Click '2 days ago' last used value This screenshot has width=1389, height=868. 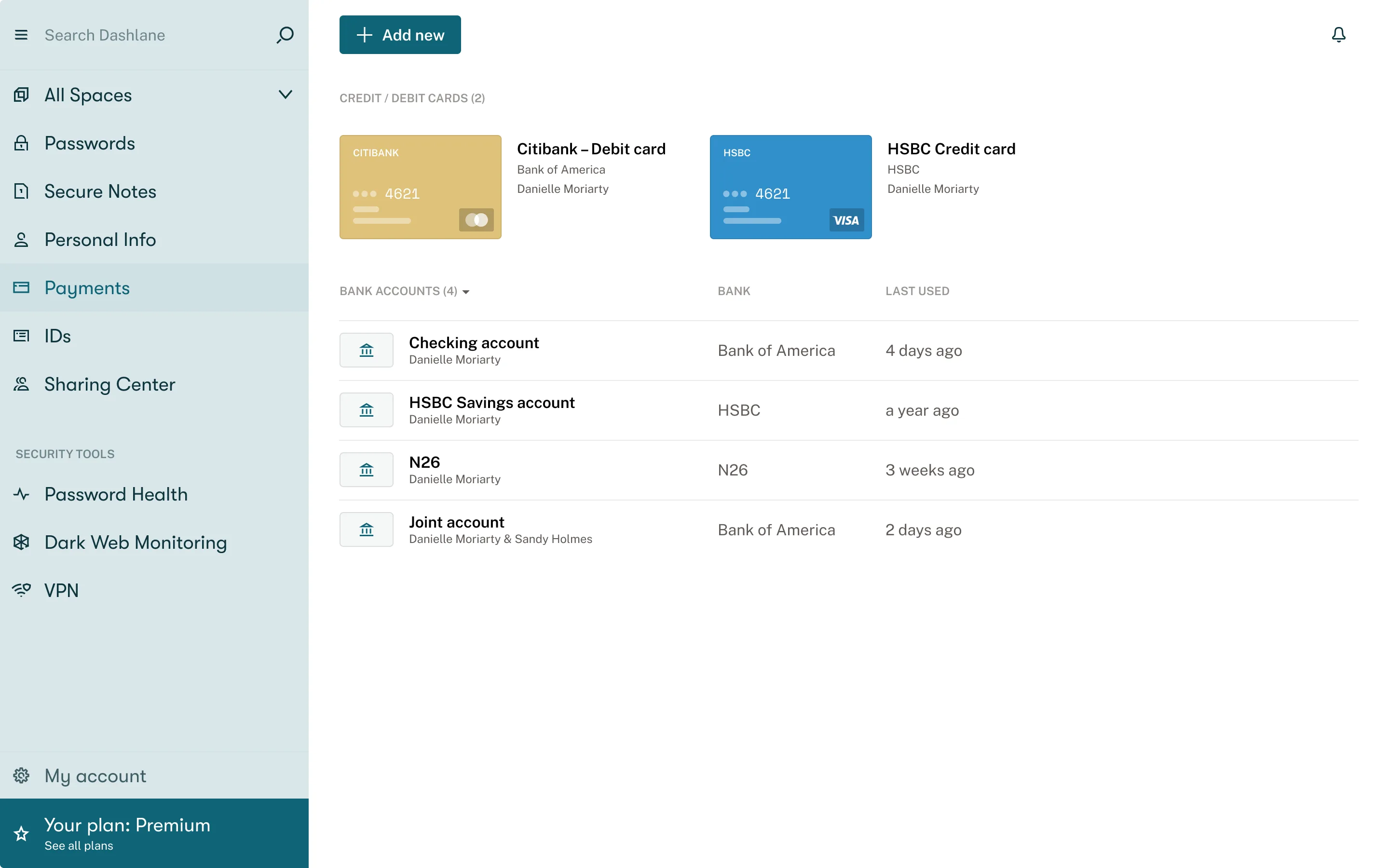(923, 530)
